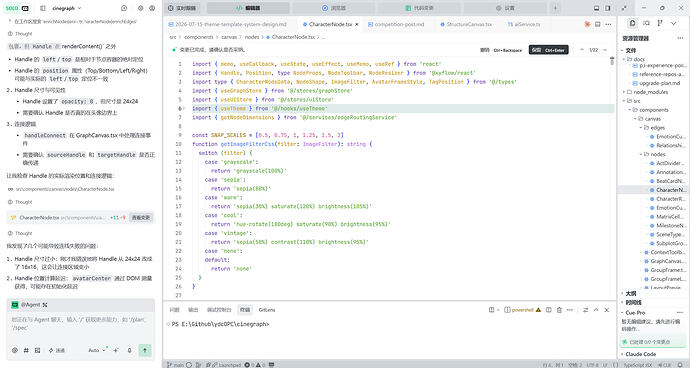Click the # context icon in chat input
Image resolution: width=690 pixels, height=368 pixels.
coord(26,350)
